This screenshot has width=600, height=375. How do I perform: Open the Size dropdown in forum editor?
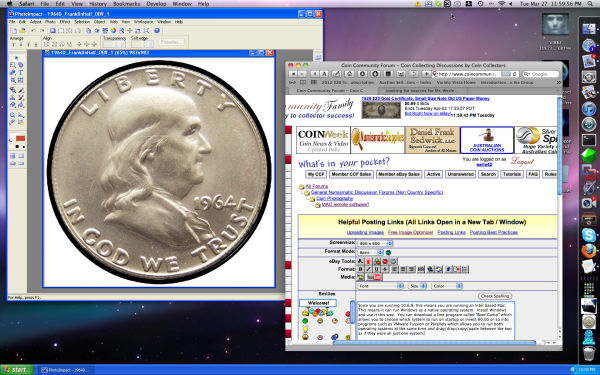click(417, 286)
